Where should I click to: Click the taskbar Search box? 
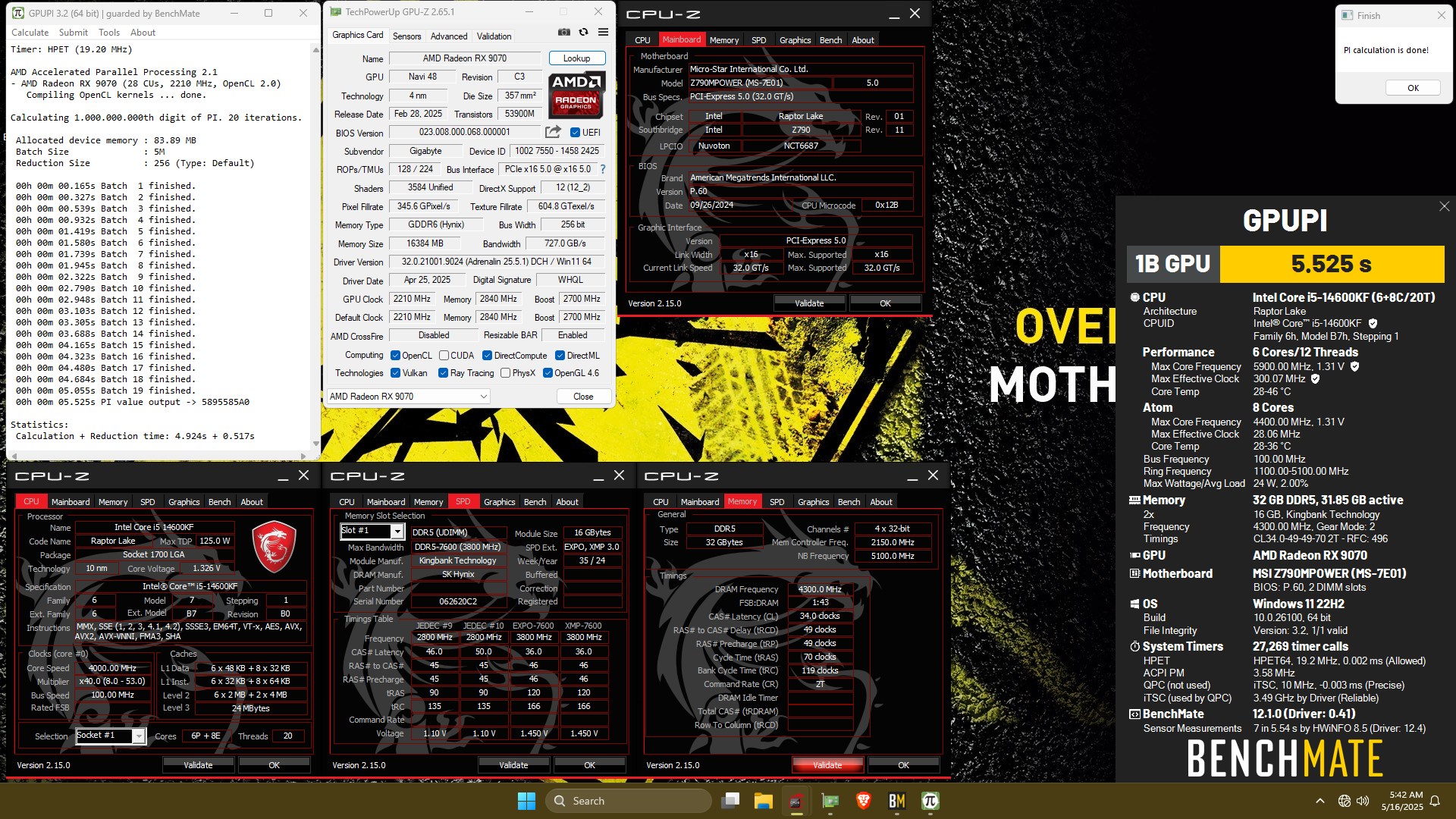(628, 801)
